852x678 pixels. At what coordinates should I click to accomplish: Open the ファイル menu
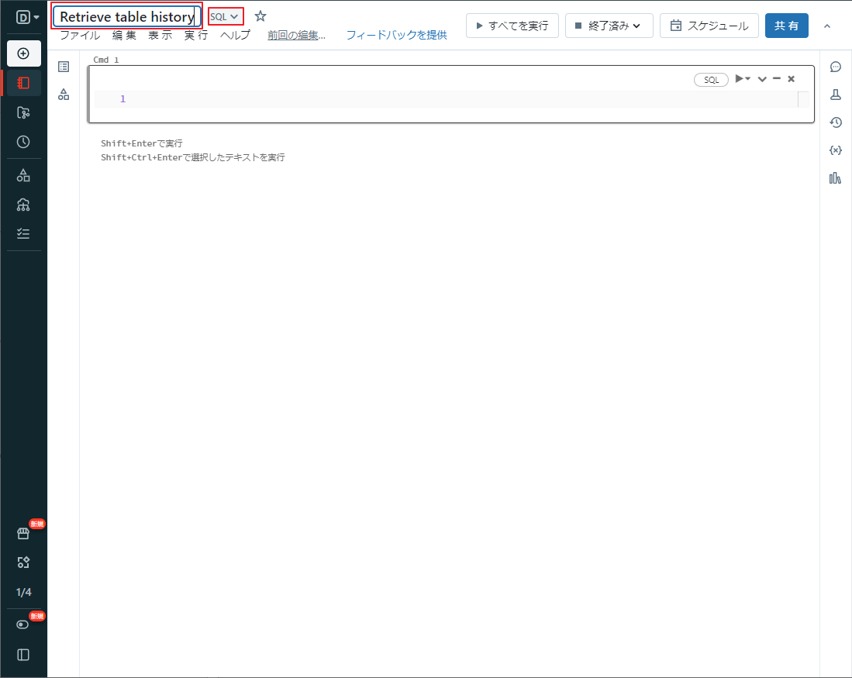pyautogui.click(x=80, y=35)
